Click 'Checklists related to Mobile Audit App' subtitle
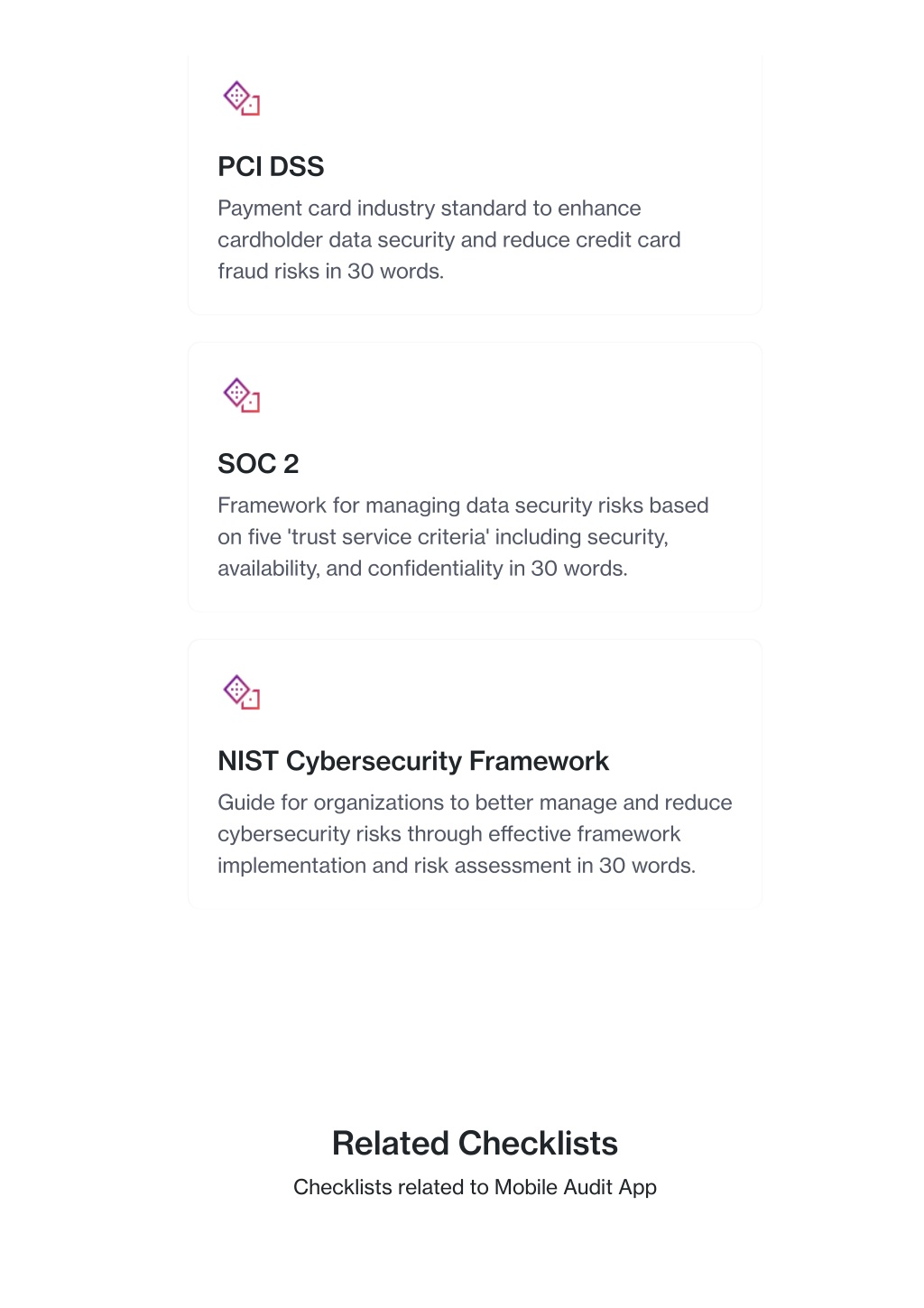The height and width of the screenshot is (1308, 924). [x=475, y=1187]
